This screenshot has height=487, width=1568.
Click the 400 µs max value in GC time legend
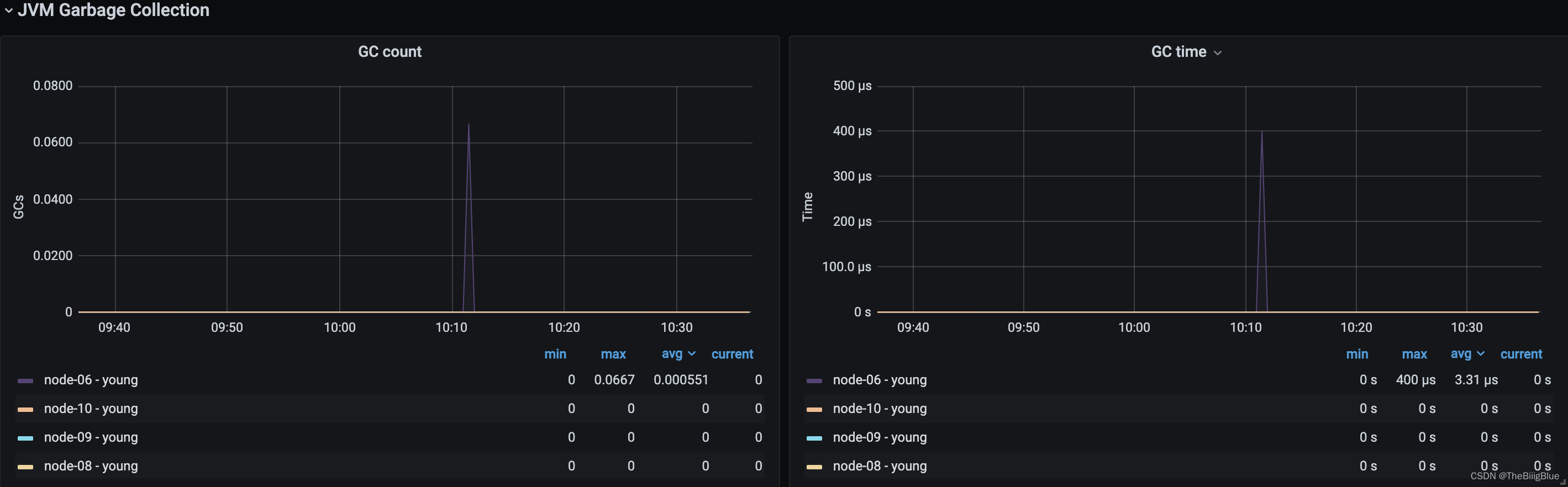tap(1416, 380)
